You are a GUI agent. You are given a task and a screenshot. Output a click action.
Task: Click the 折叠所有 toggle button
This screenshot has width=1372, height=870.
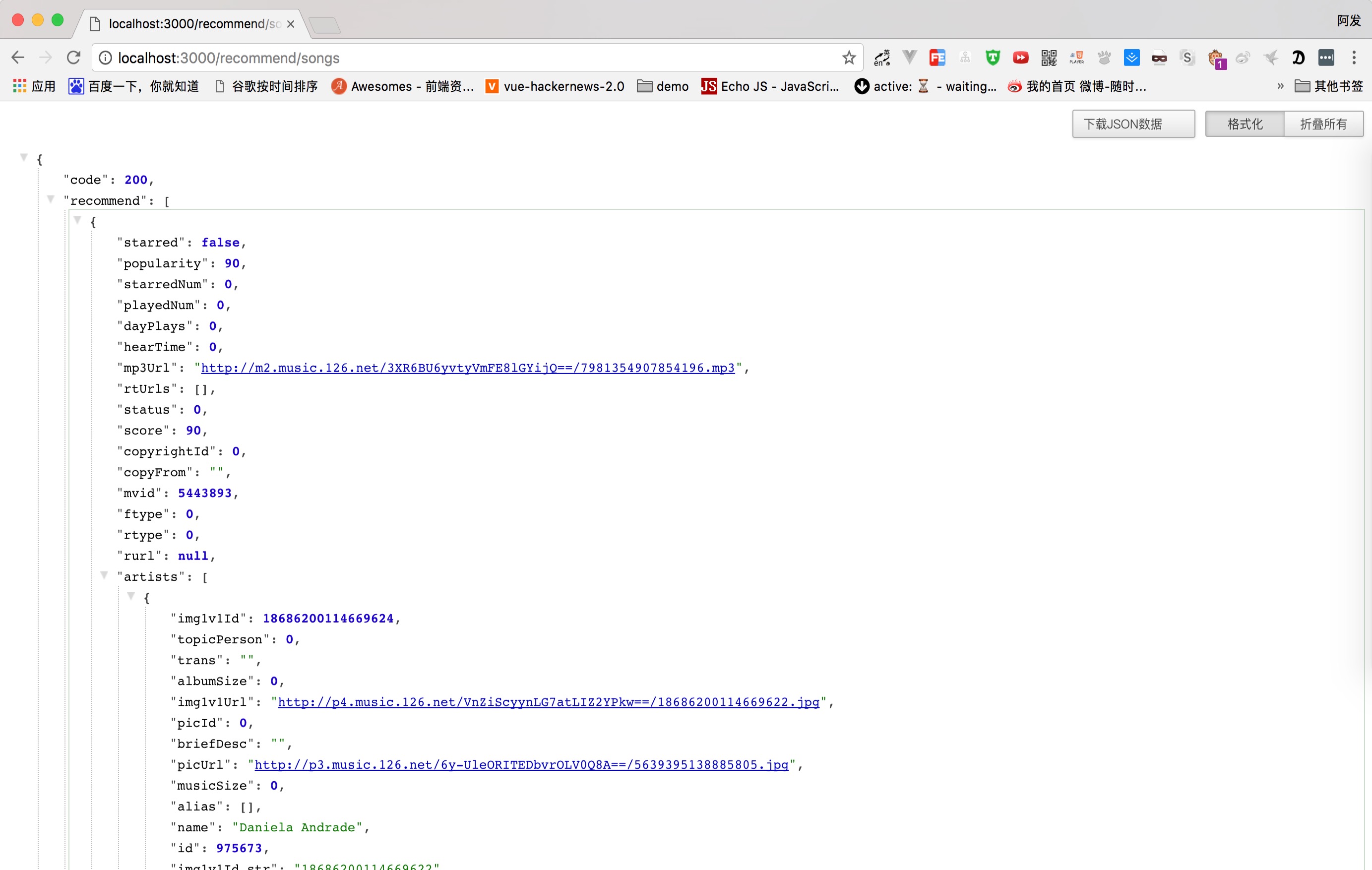pos(1323,124)
